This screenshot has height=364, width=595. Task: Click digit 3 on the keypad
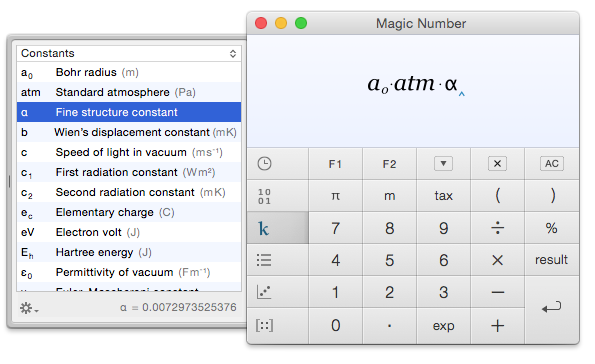pyautogui.click(x=443, y=292)
